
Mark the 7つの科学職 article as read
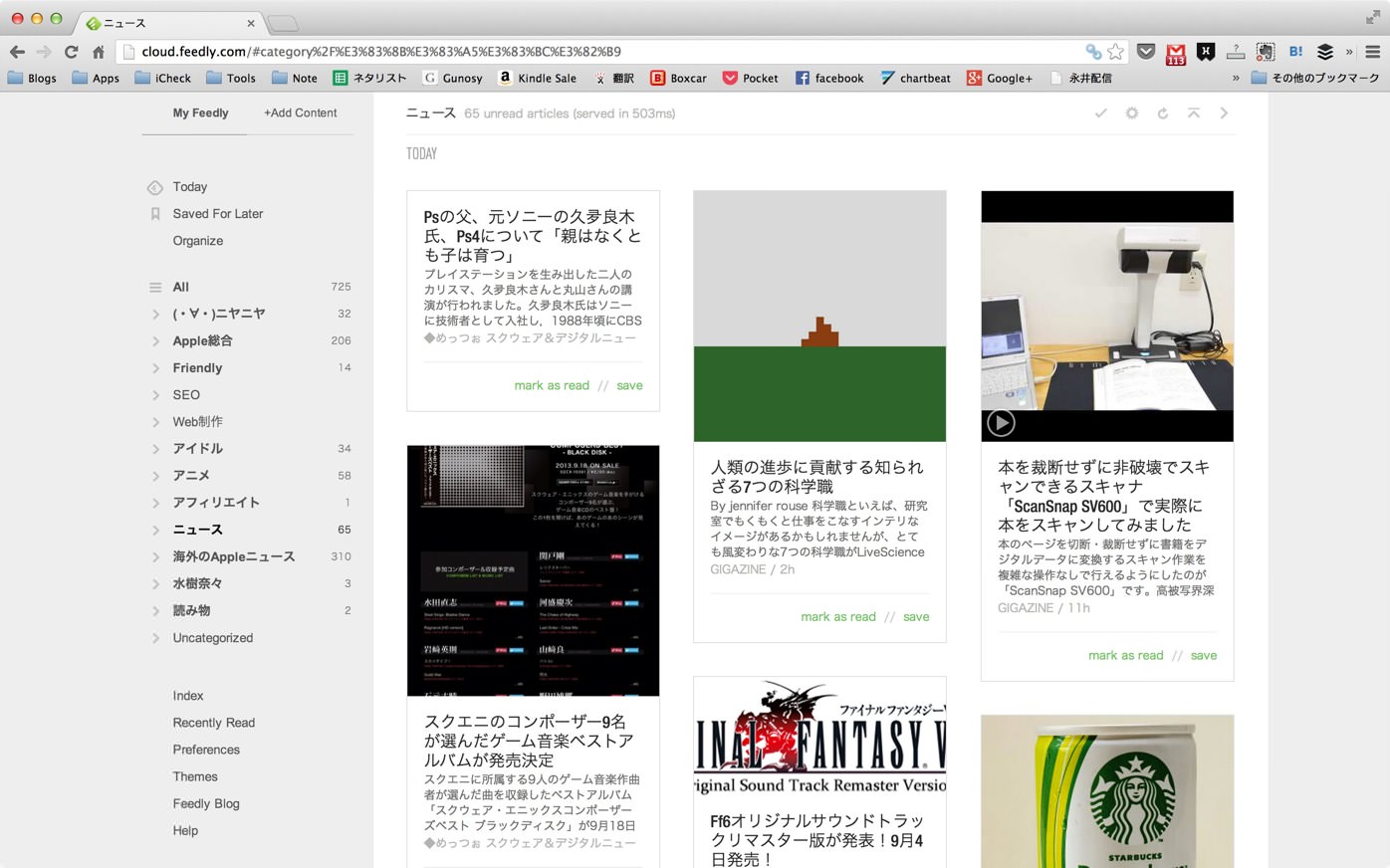[x=838, y=617]
